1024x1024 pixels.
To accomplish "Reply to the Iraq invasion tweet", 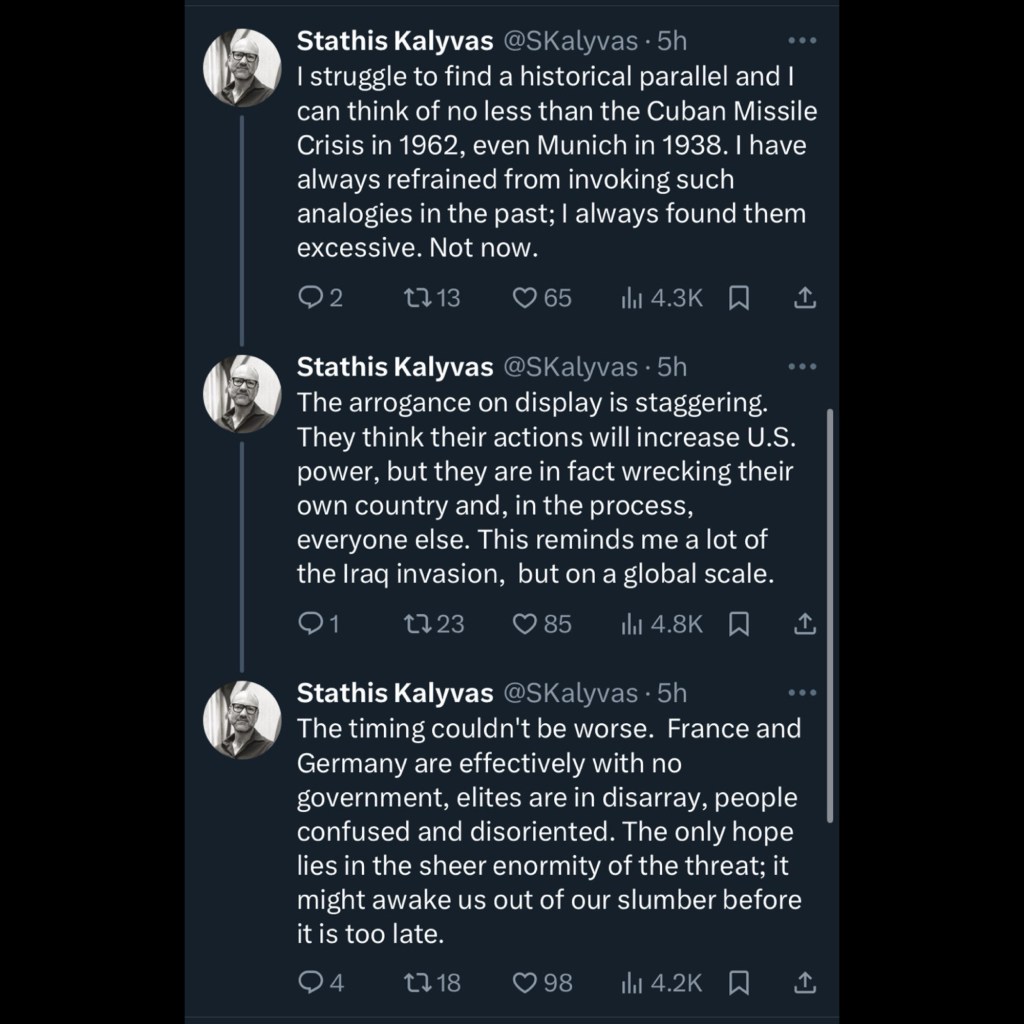I will 311,624.
